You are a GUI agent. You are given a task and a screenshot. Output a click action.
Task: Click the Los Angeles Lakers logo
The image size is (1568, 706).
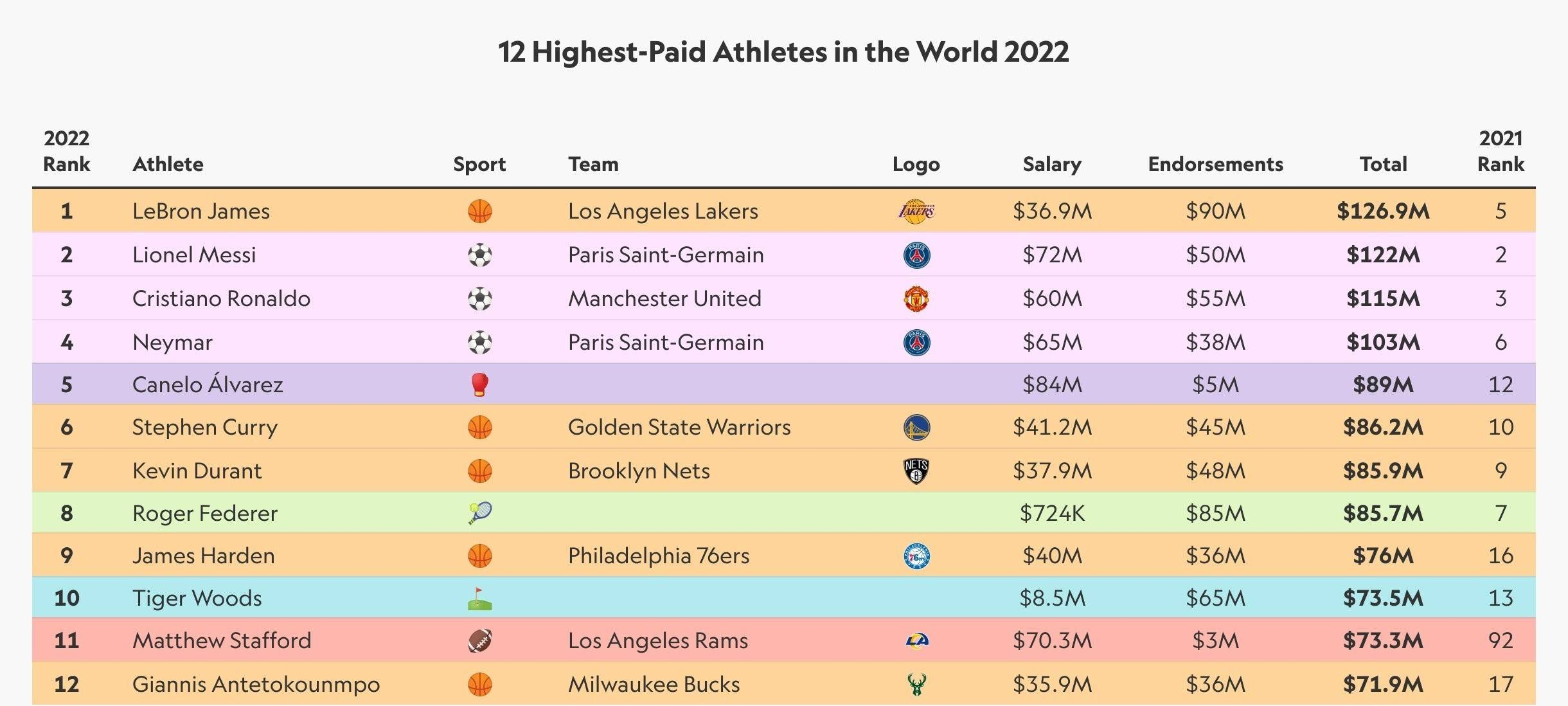click(x=916, y=212)
